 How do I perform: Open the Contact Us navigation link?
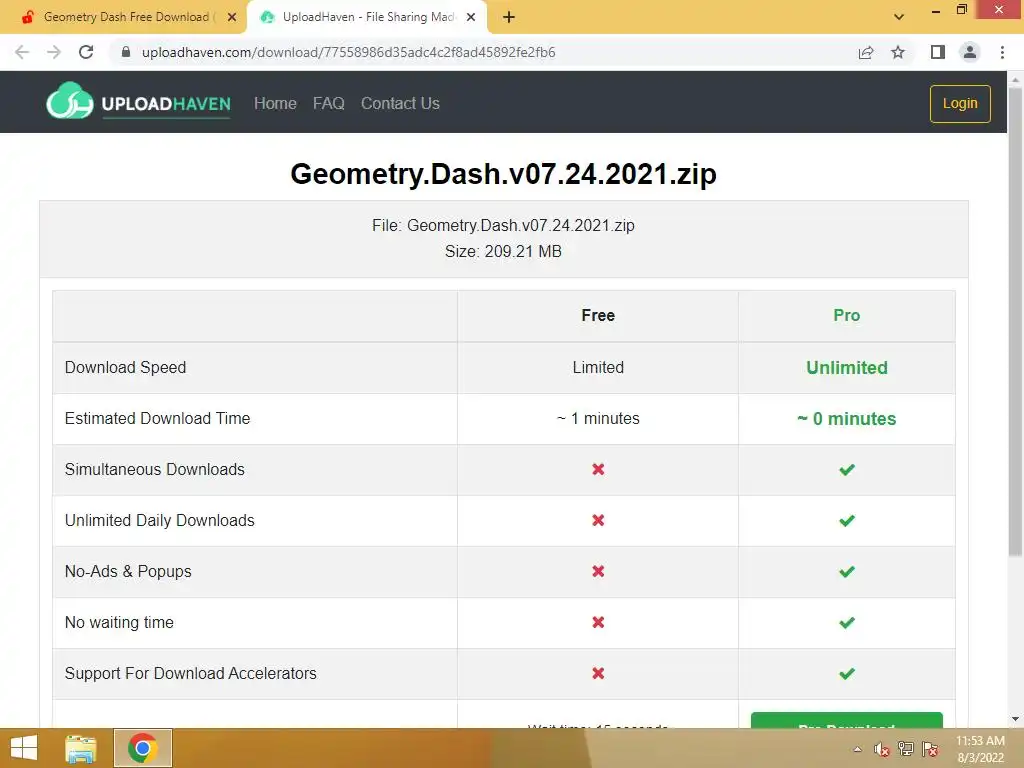[x=400, y=103]
